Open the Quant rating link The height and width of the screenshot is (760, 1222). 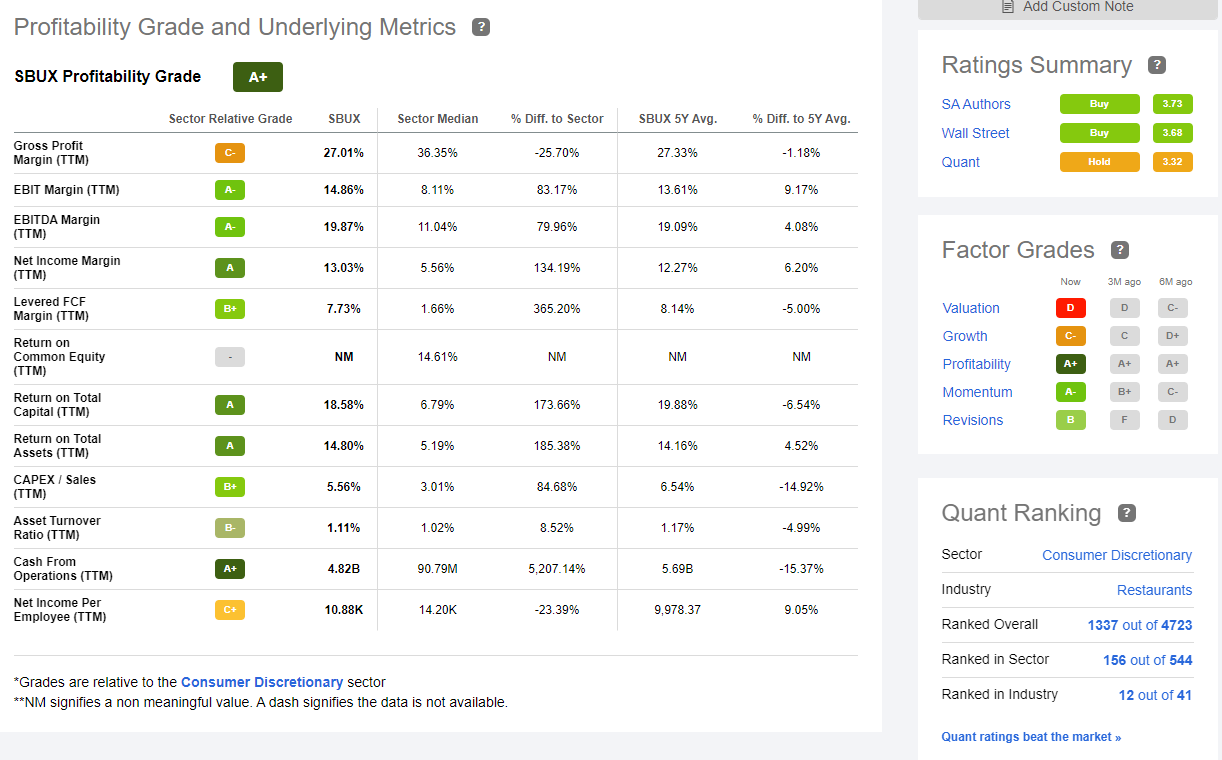tap(960, 162)
